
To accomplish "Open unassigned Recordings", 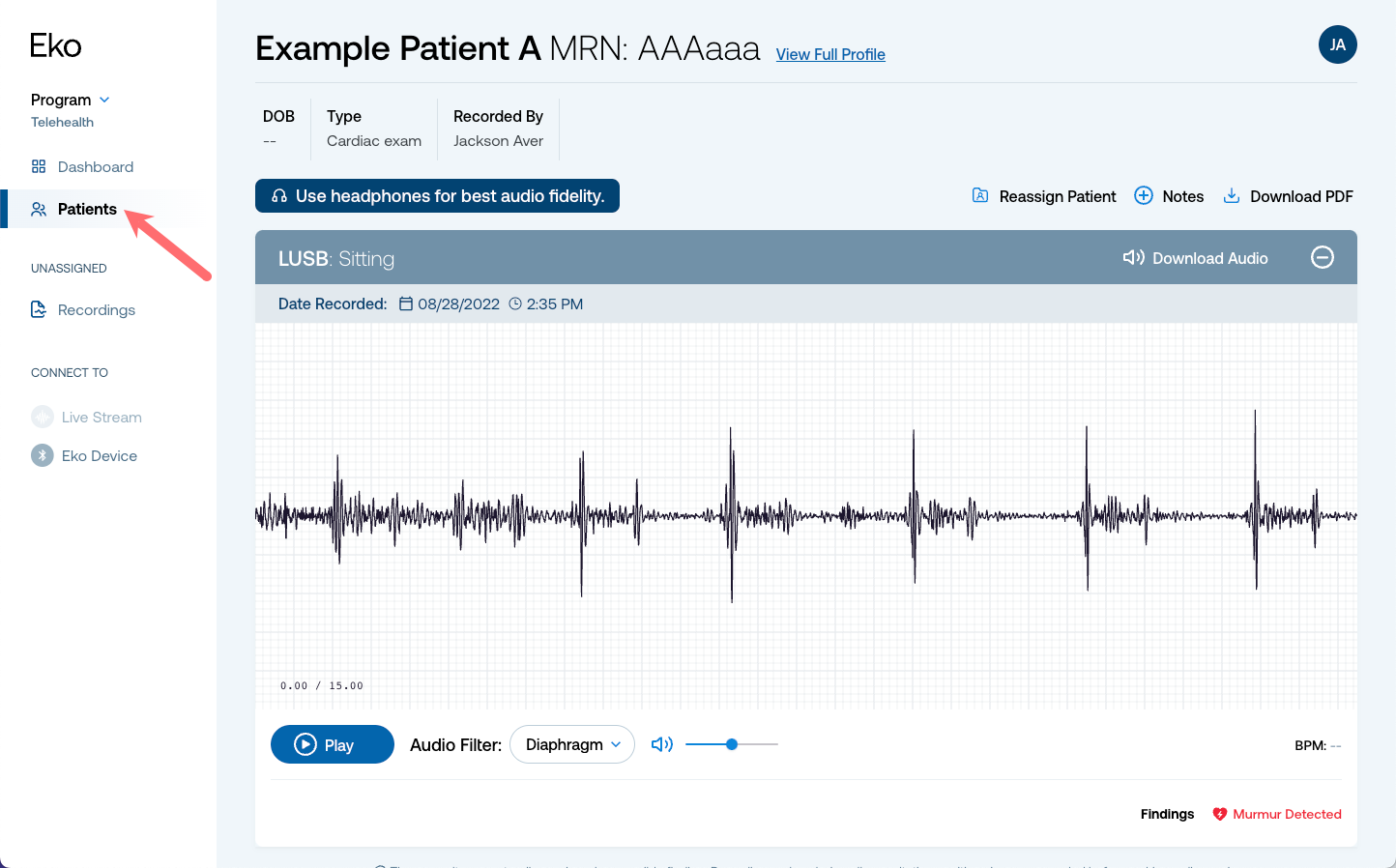I will (96, 309).
